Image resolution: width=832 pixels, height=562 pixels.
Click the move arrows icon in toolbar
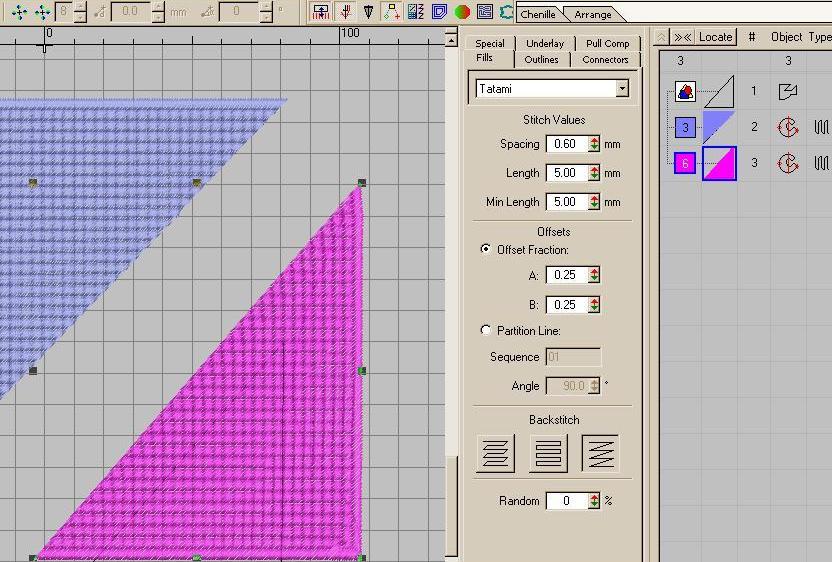[19, 12]
